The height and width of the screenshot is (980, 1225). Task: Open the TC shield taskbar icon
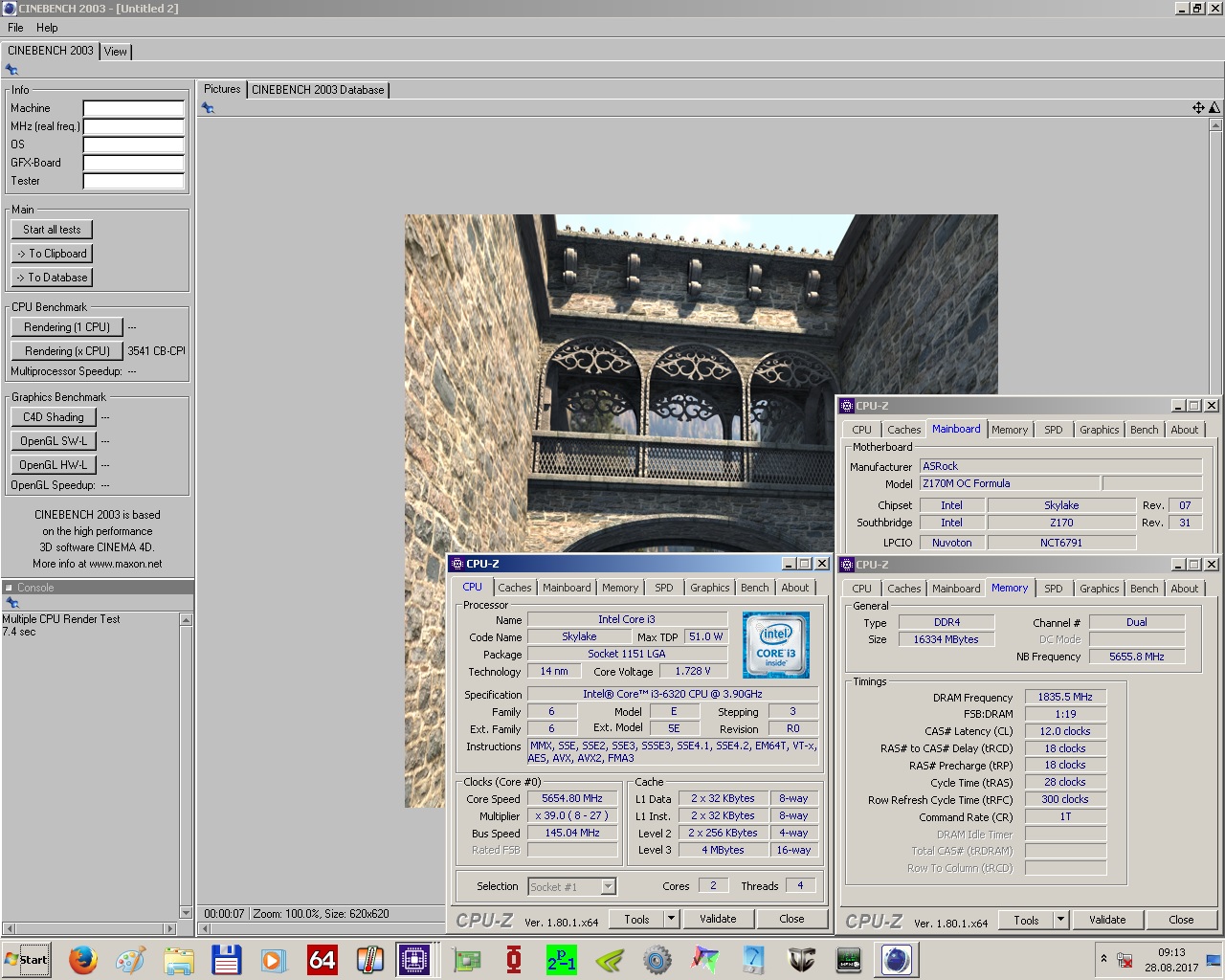point(801,959)
